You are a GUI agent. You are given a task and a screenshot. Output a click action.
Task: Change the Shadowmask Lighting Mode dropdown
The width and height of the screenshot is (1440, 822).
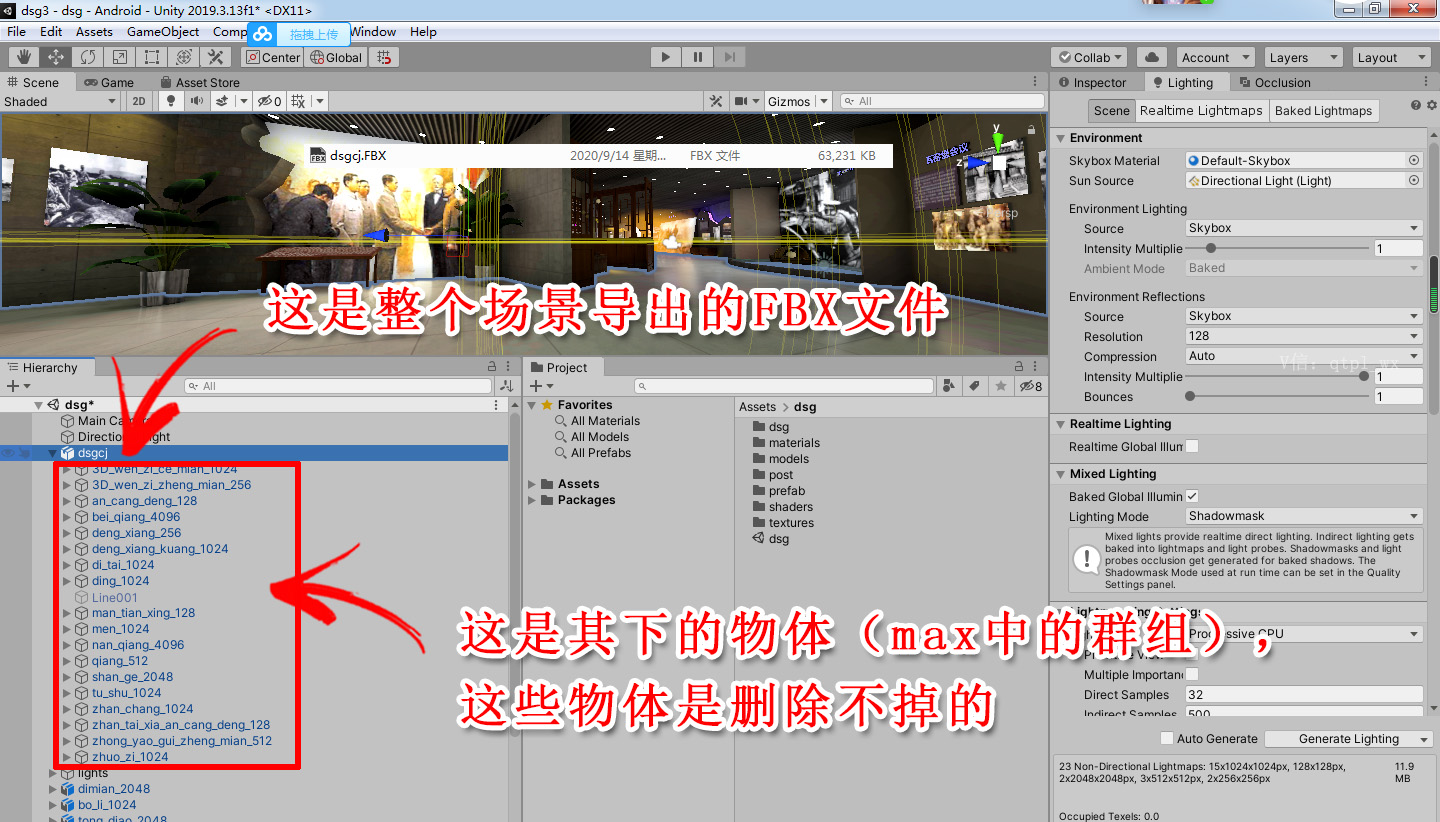point(1303,516)
